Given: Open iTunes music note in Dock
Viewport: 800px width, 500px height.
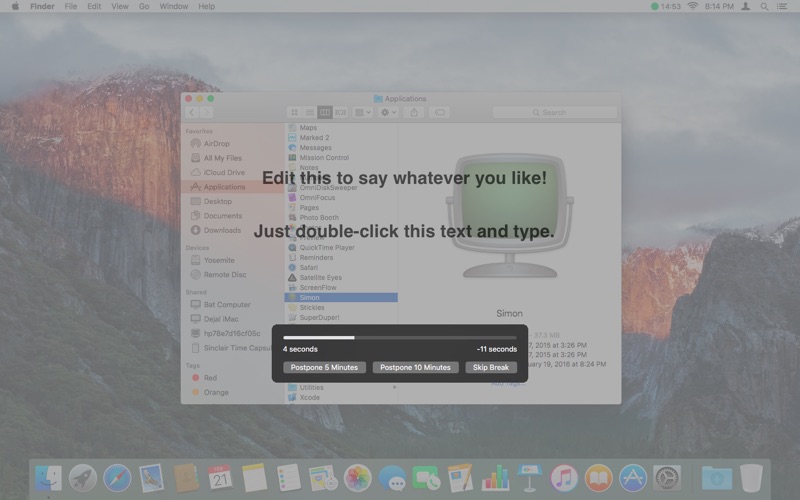Looking at the screenshot, I should pos(563,478).
